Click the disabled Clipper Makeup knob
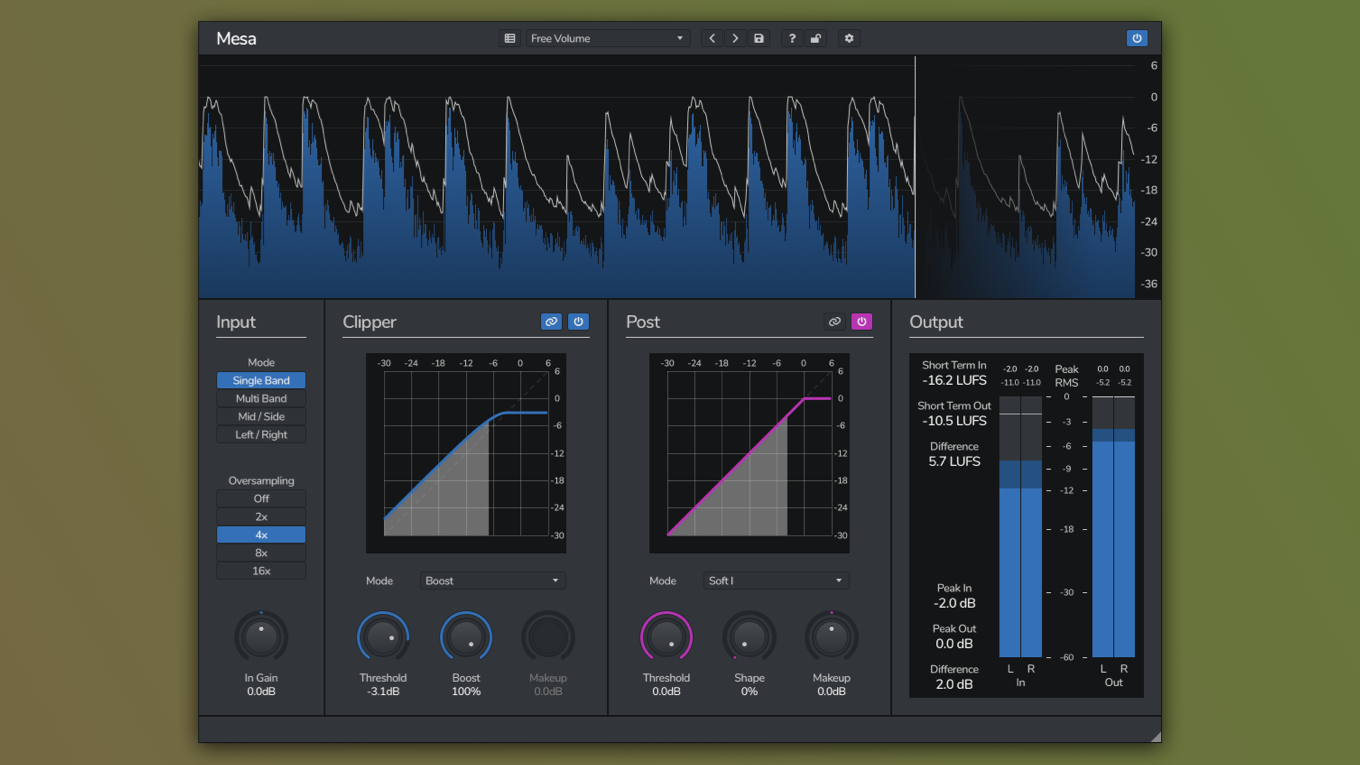The width and height of the screenshot is (1360, 765). 548,637
